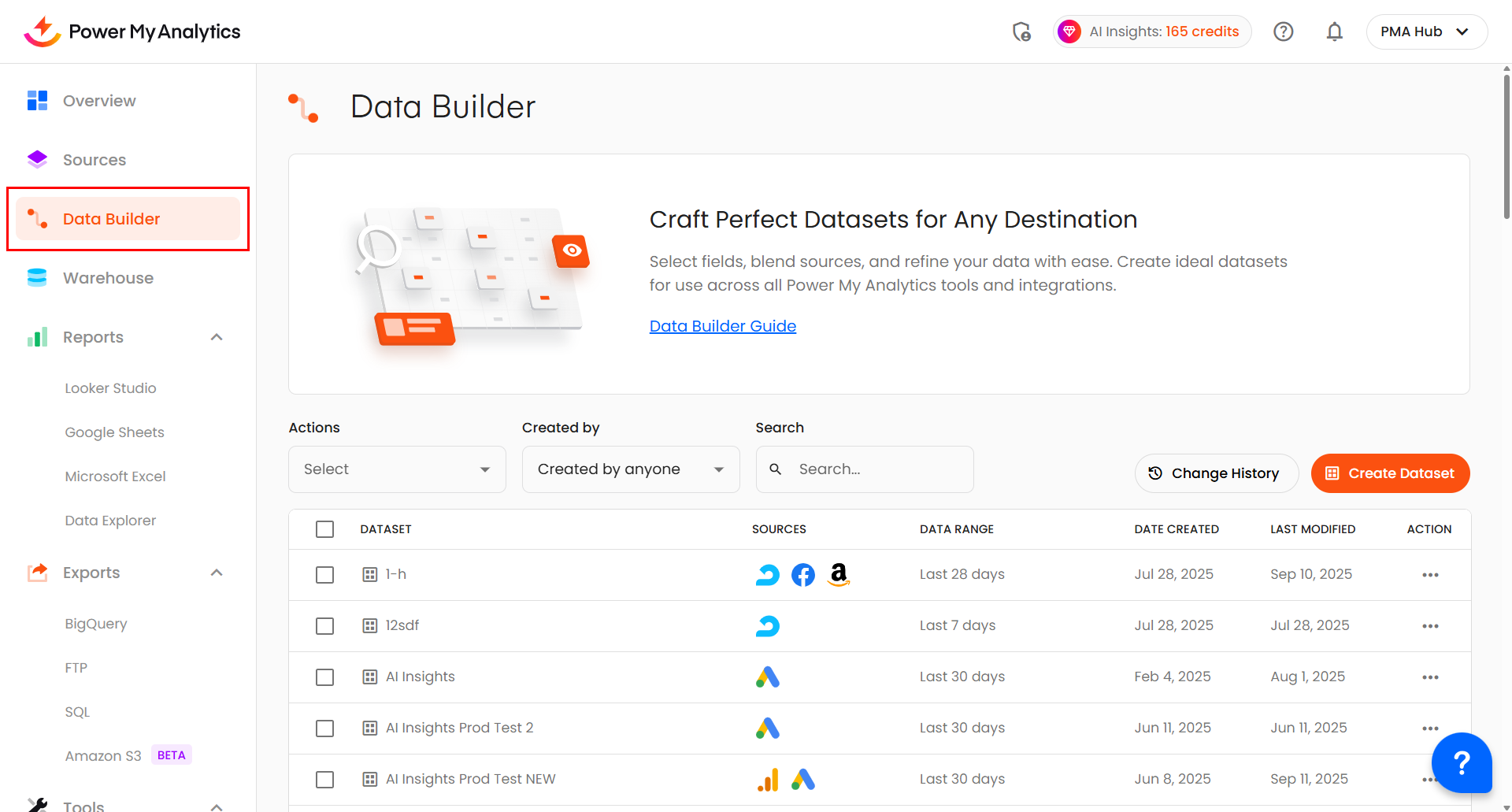Image resolution: width=1512 pixels, height=812 pixels.
Task: Click into the dataset Search field
Action: 874,469
